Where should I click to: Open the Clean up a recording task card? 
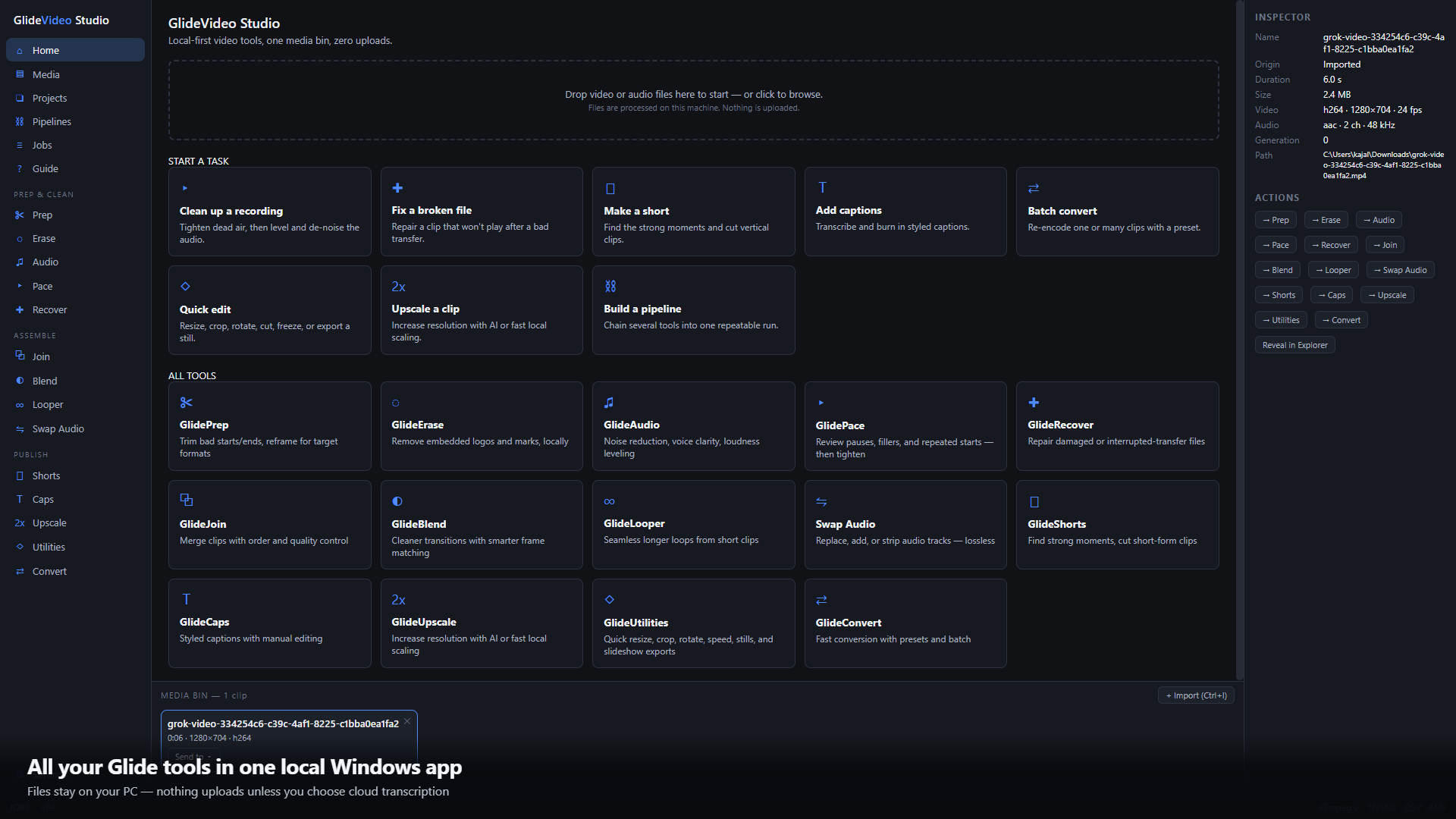click(x=269, y=212)
